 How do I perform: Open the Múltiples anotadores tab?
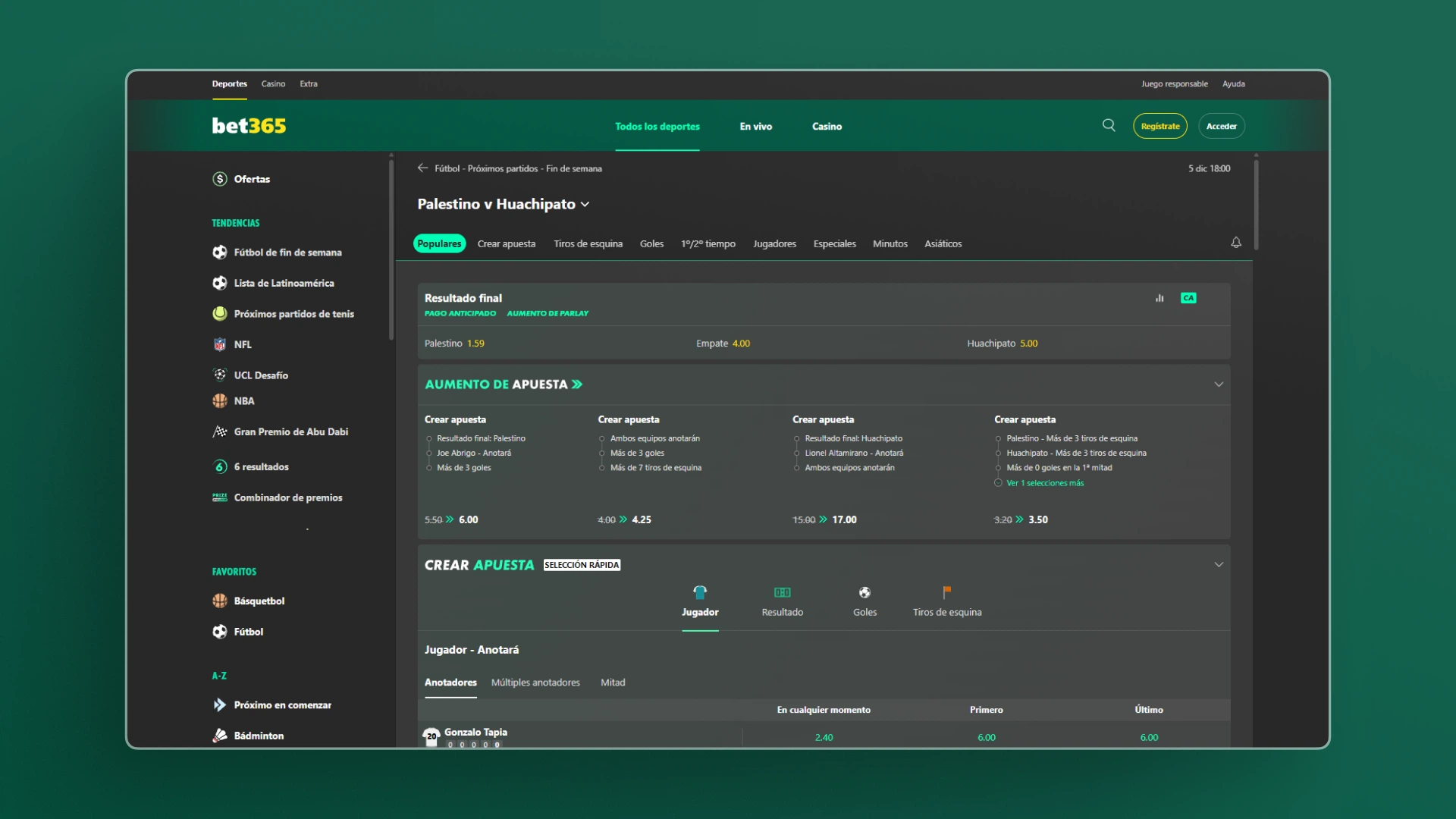point(535,682)
